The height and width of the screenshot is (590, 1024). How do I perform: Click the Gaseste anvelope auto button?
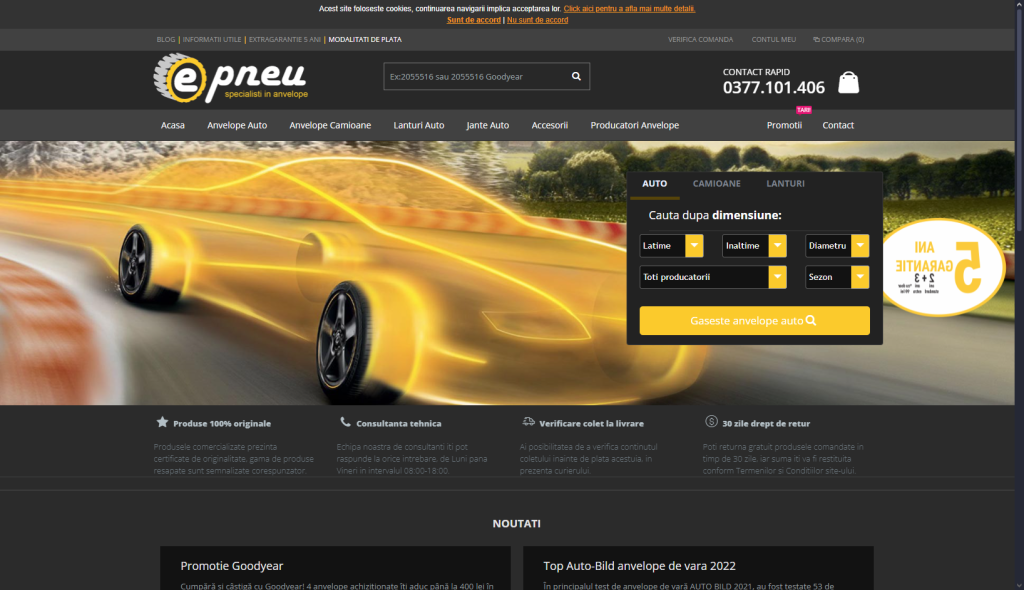coord(754,321)
